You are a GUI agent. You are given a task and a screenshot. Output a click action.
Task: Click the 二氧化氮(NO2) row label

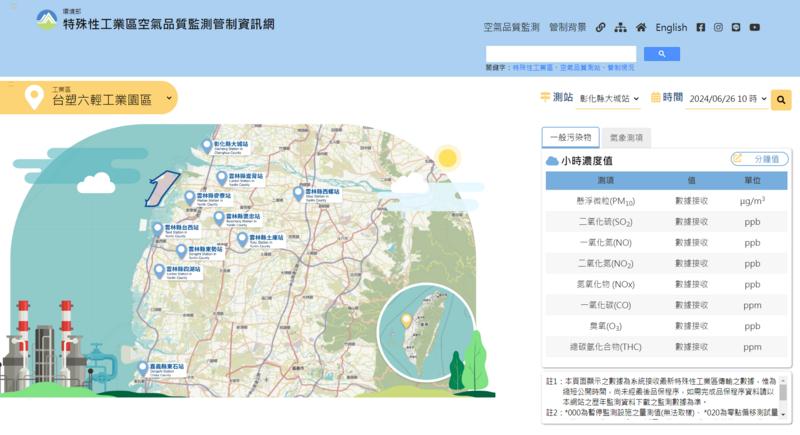(606, 264)
